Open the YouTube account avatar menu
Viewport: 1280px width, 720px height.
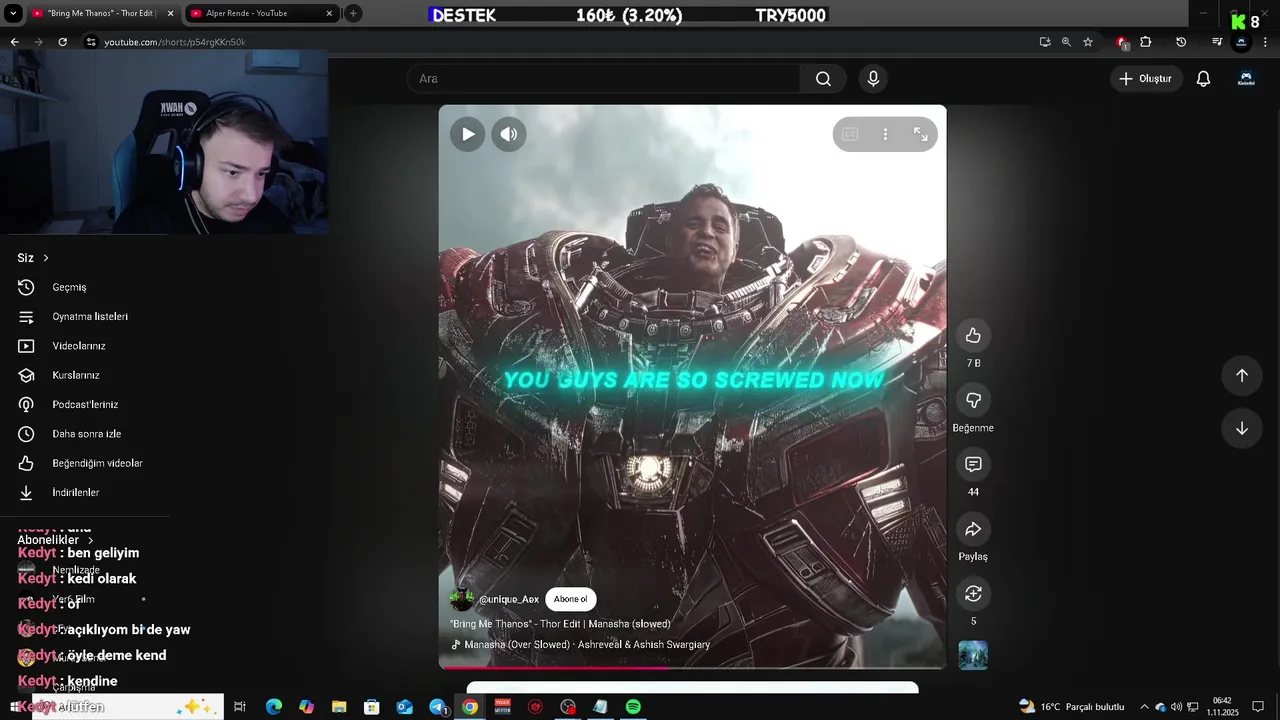coord(1246,79)
